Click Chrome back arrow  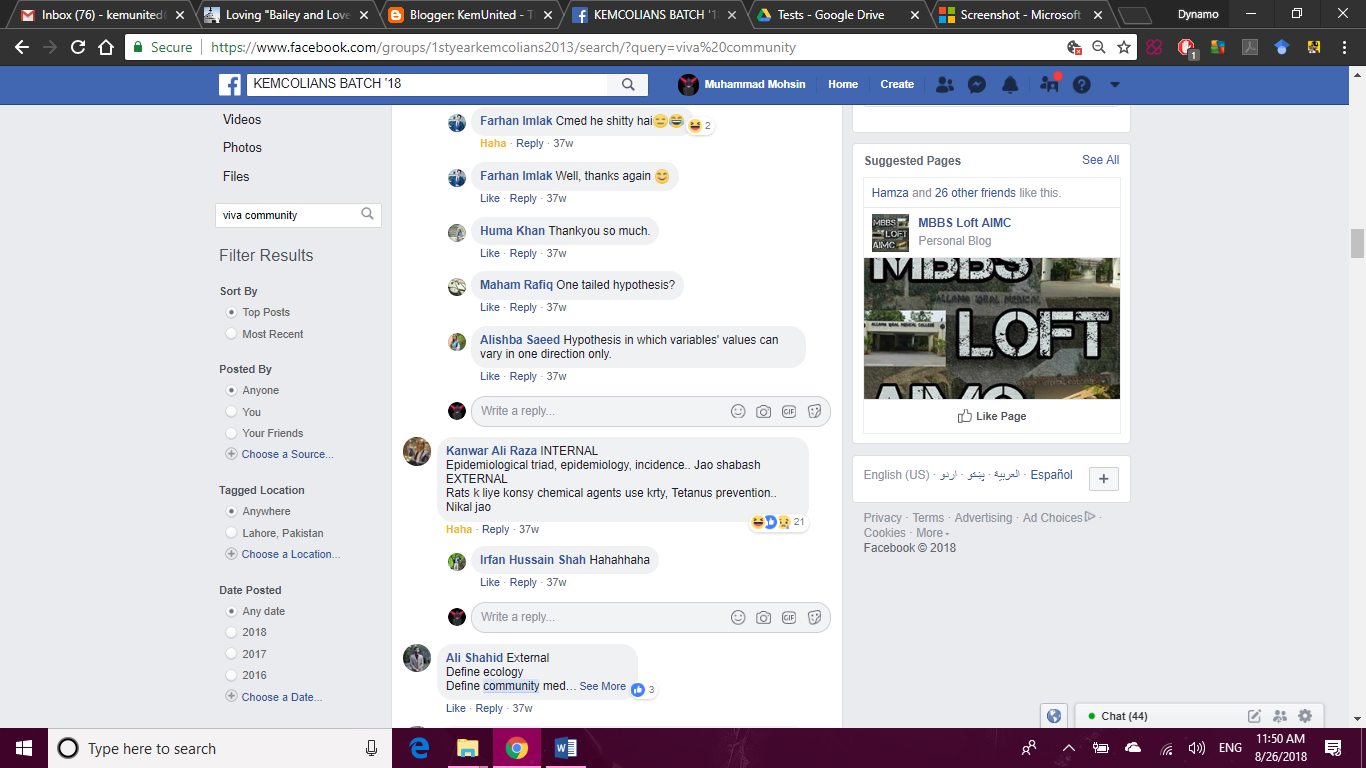(x=23, y=47)
